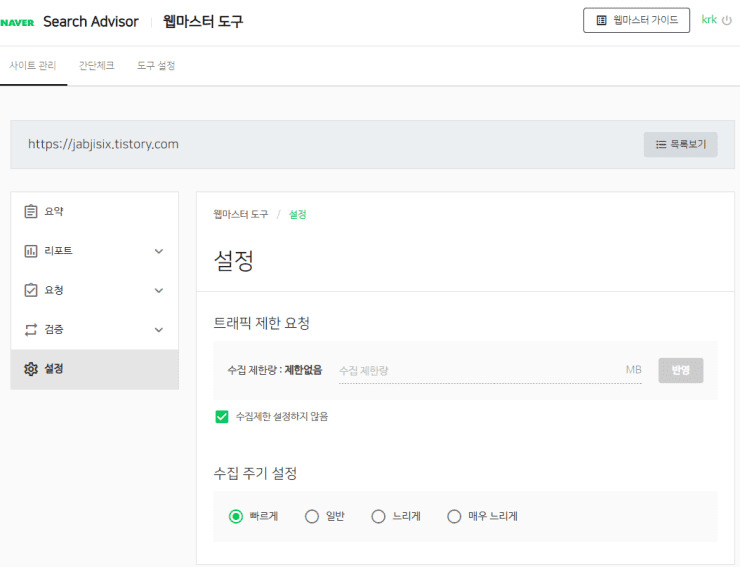Click the krk username link
740x567 pixels.
tap(709, 20)
